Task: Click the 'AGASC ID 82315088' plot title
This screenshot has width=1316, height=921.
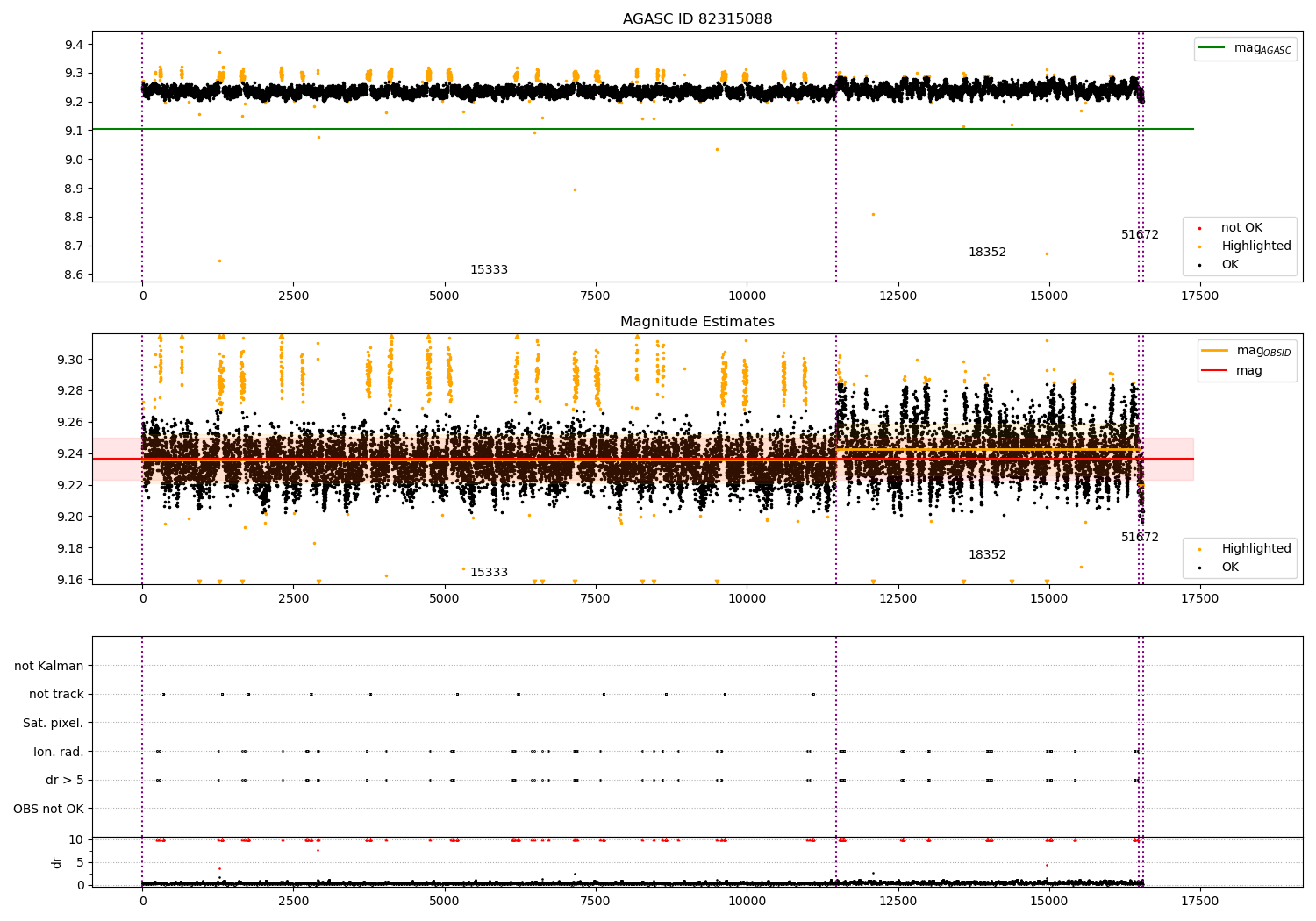Action: click(697, 19)
